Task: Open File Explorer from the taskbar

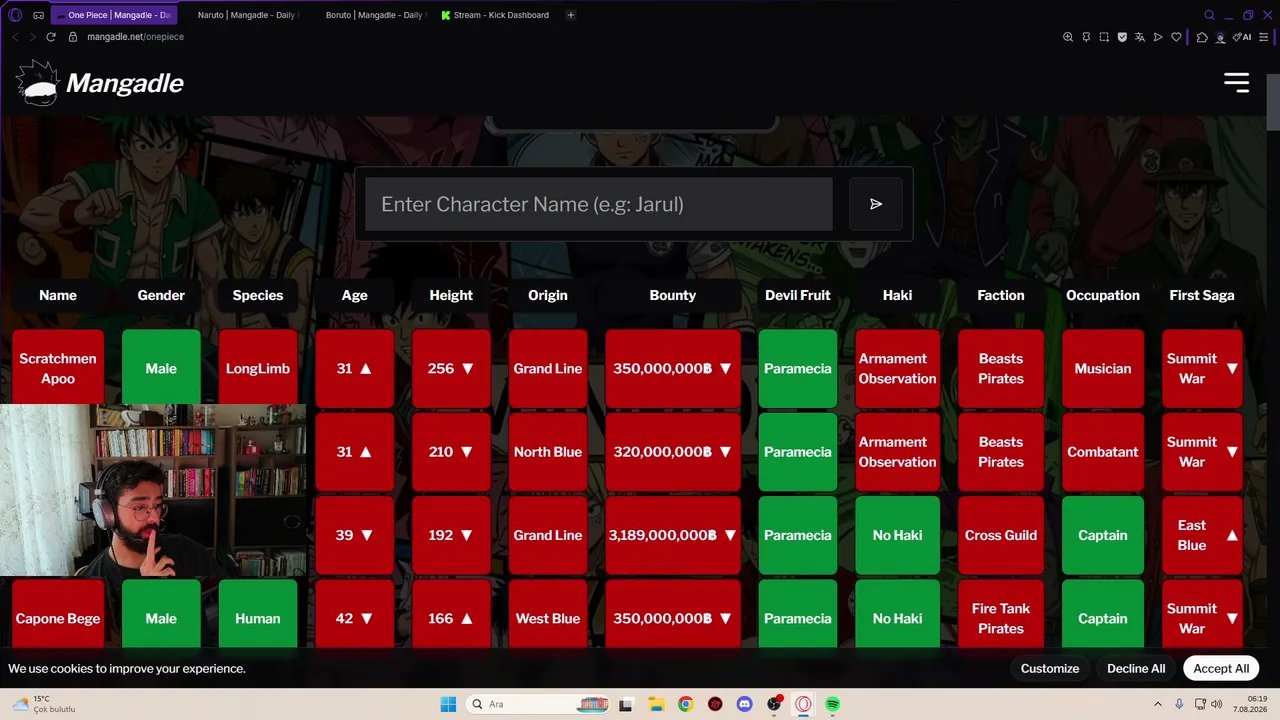Action: pos(655,704)
